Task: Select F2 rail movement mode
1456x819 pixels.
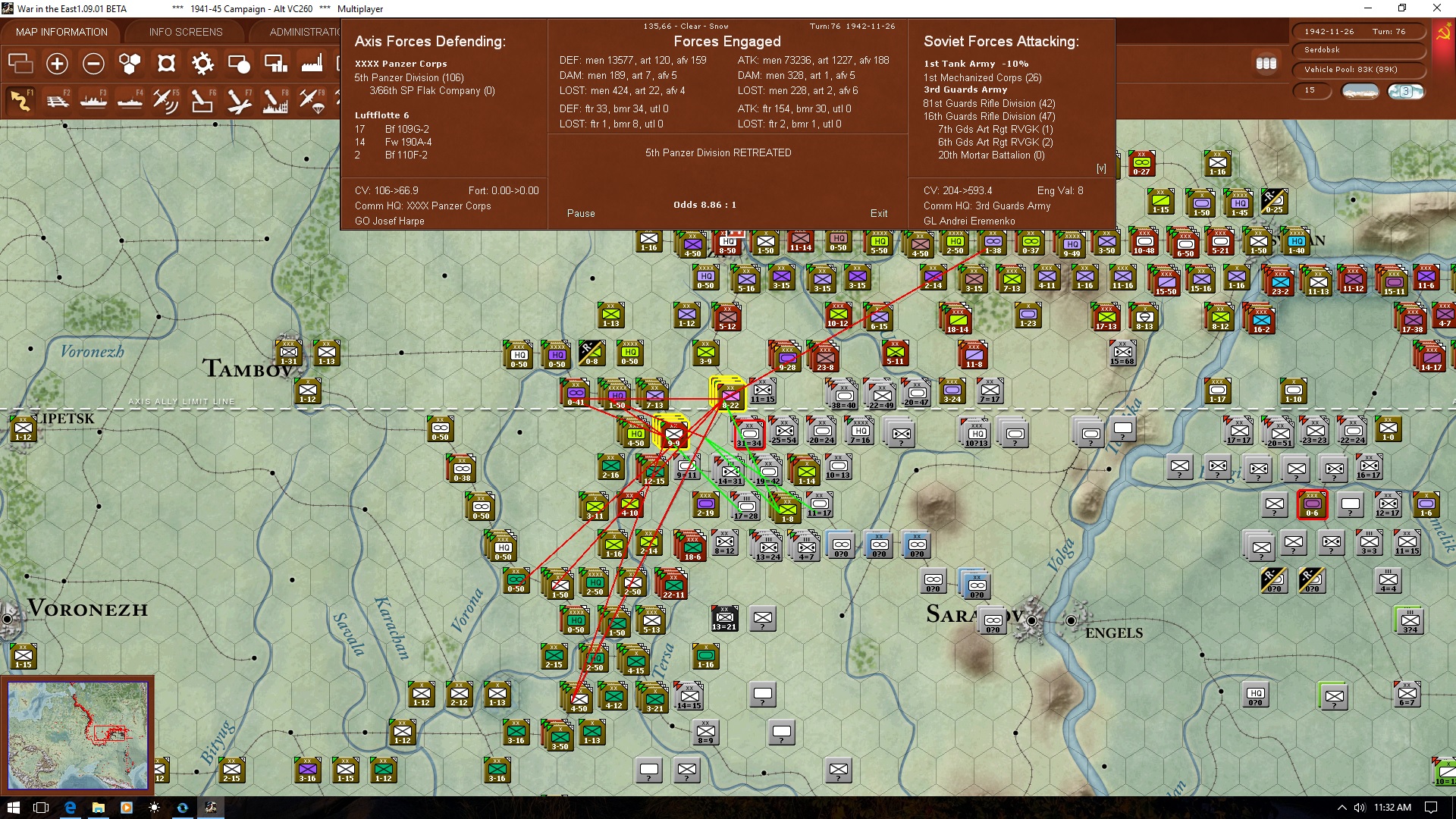Action: (x=57, y=100)
